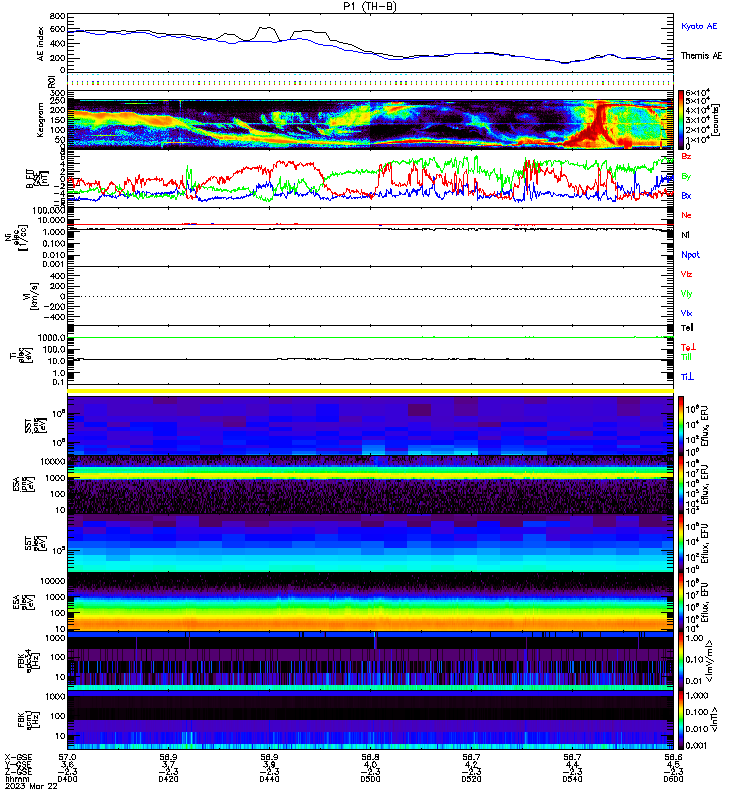Select the green Ti parallel legend label
This screenshot has height=800, width=750.
pyautogui.click(x=686, y=357)
